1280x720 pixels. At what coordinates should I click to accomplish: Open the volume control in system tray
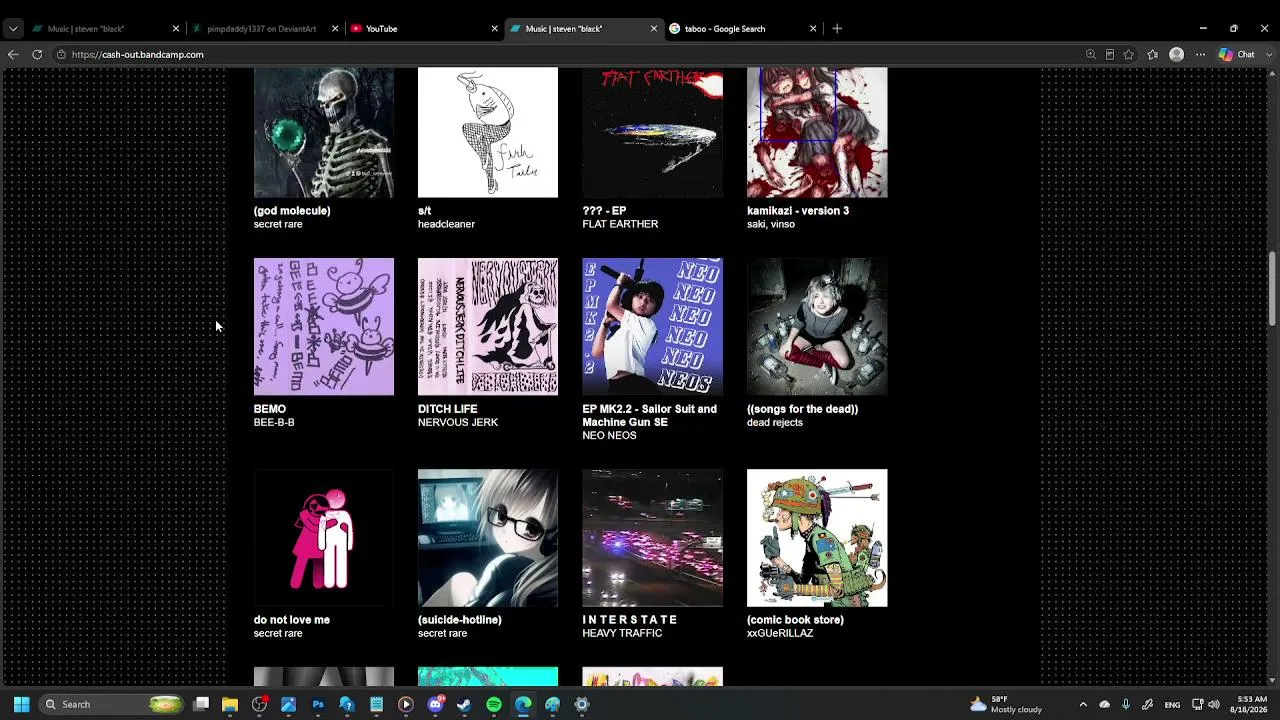pyautogui.click(x=1214, y=704)
